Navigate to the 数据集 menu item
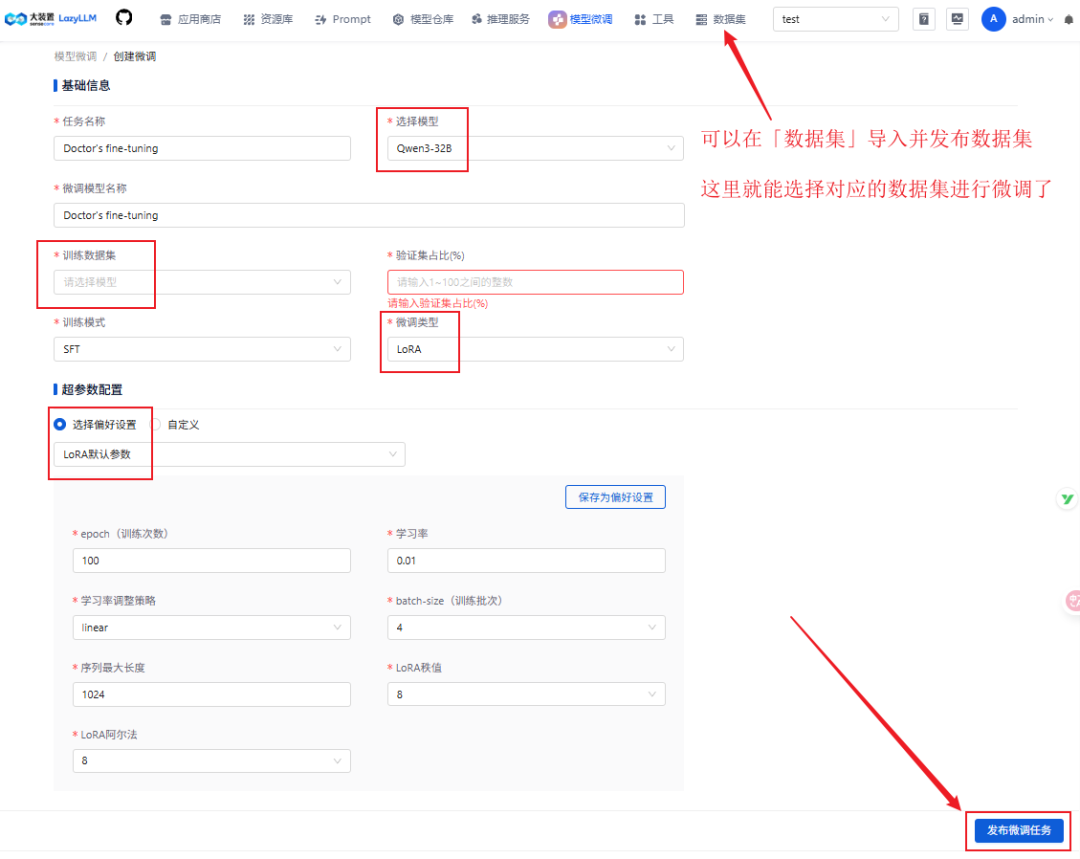This screenshot has height=859, width=1080. coord(727,18)
